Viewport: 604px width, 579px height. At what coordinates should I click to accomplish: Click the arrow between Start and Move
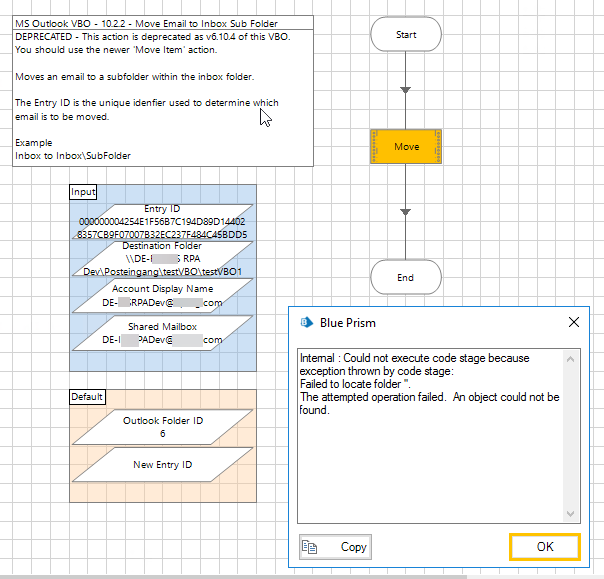pos(405,90)
